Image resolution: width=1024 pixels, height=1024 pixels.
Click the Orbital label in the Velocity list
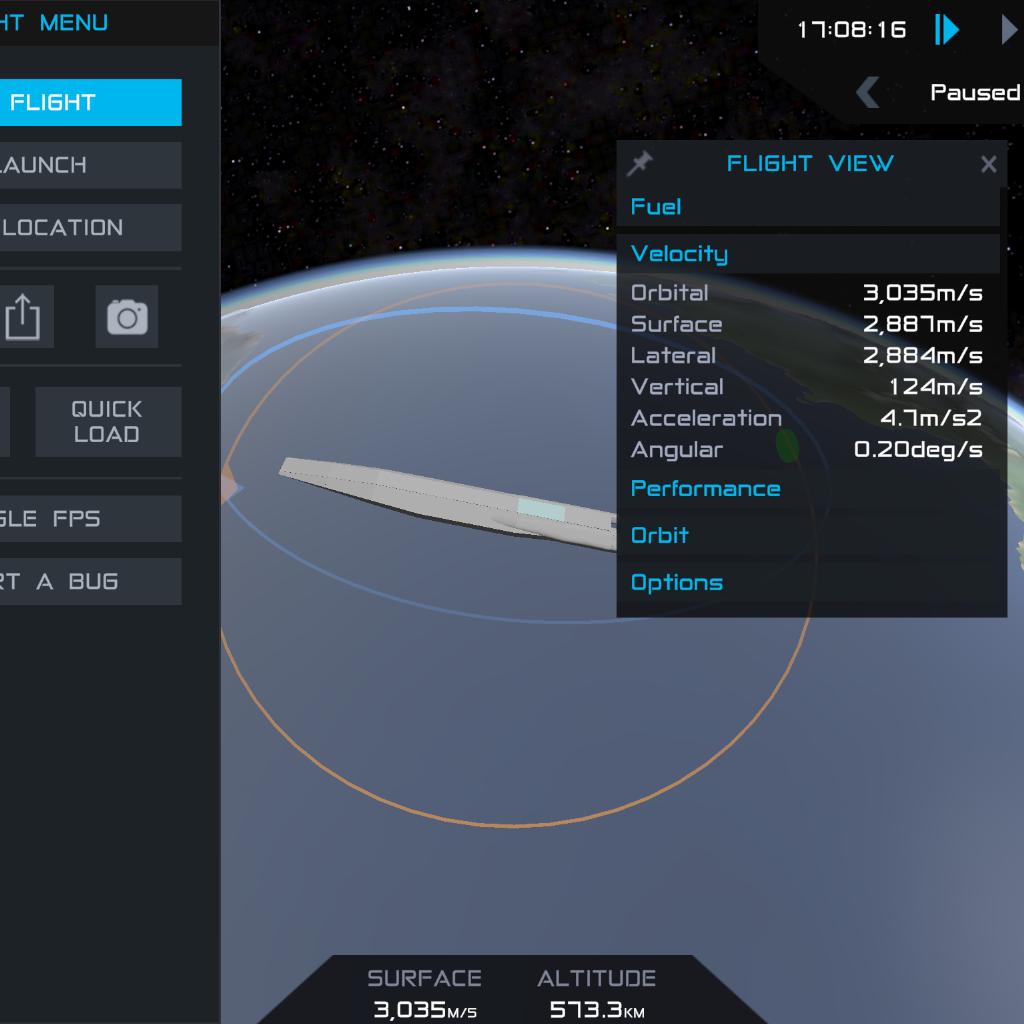click(x=669, y=293)
